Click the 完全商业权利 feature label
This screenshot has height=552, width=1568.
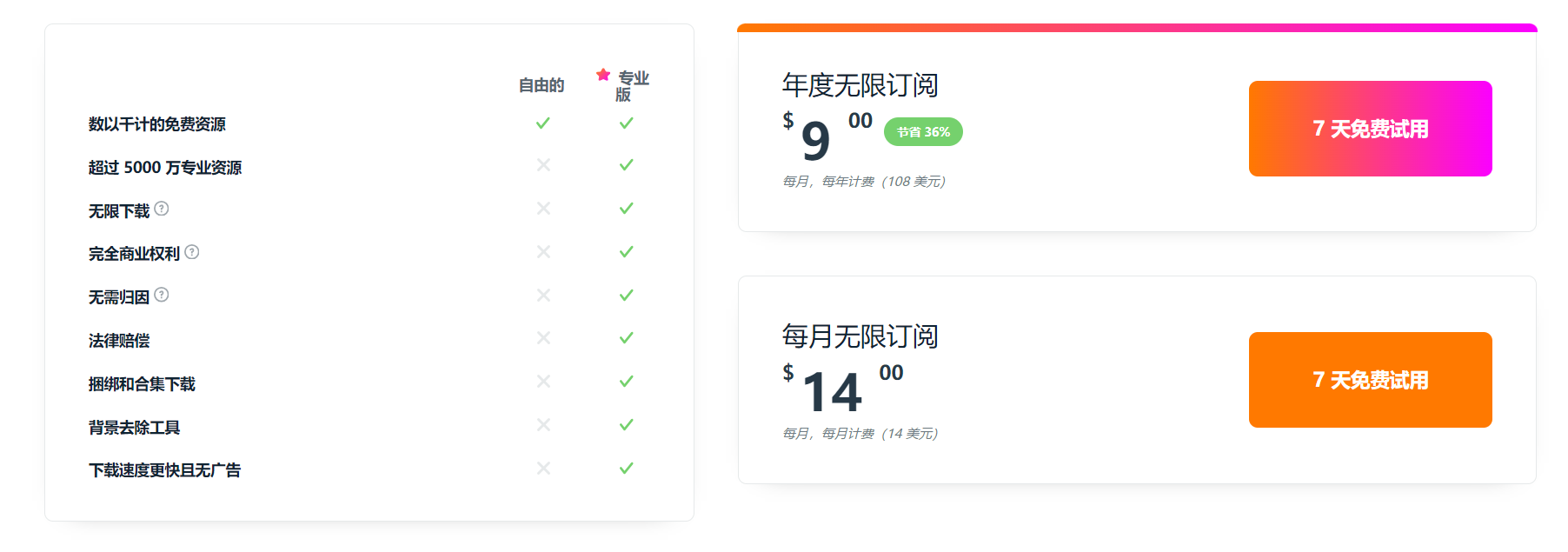point(134,254)
